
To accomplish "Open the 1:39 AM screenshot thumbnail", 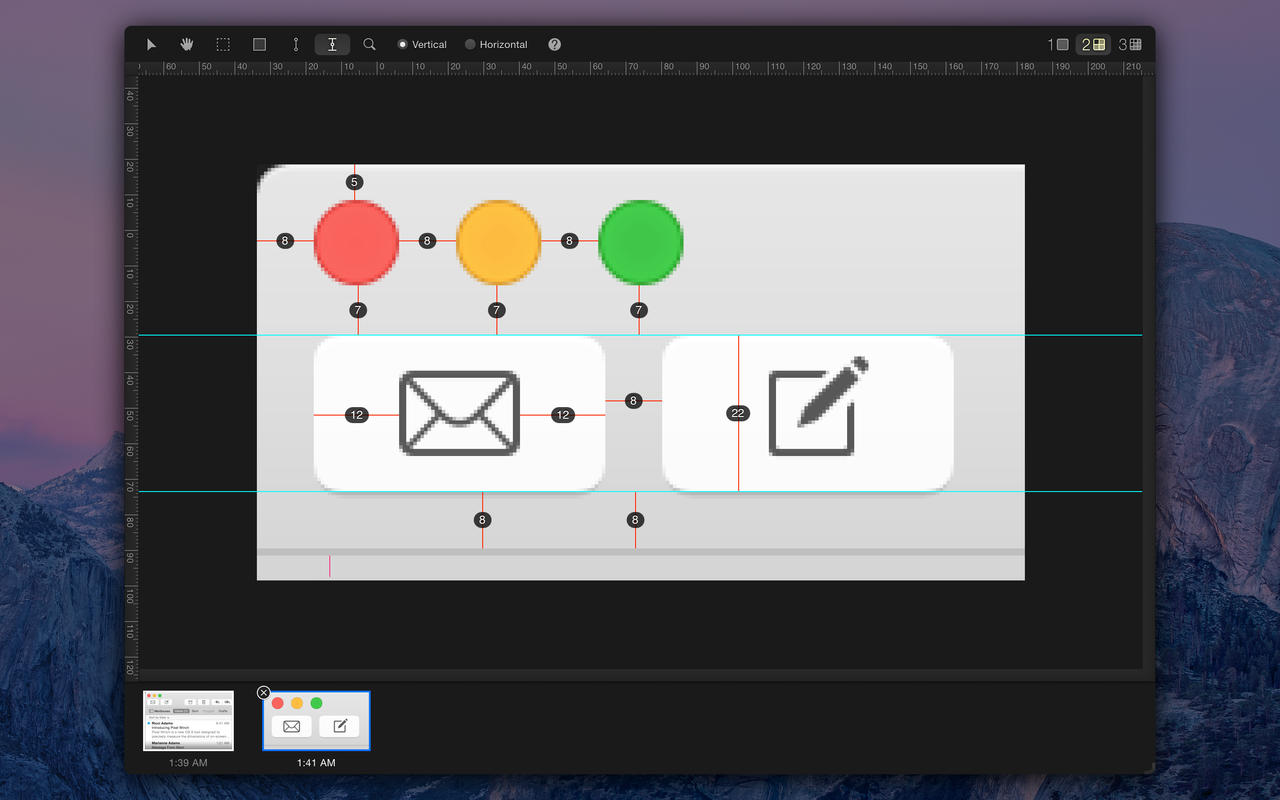I will coord(188,720).
